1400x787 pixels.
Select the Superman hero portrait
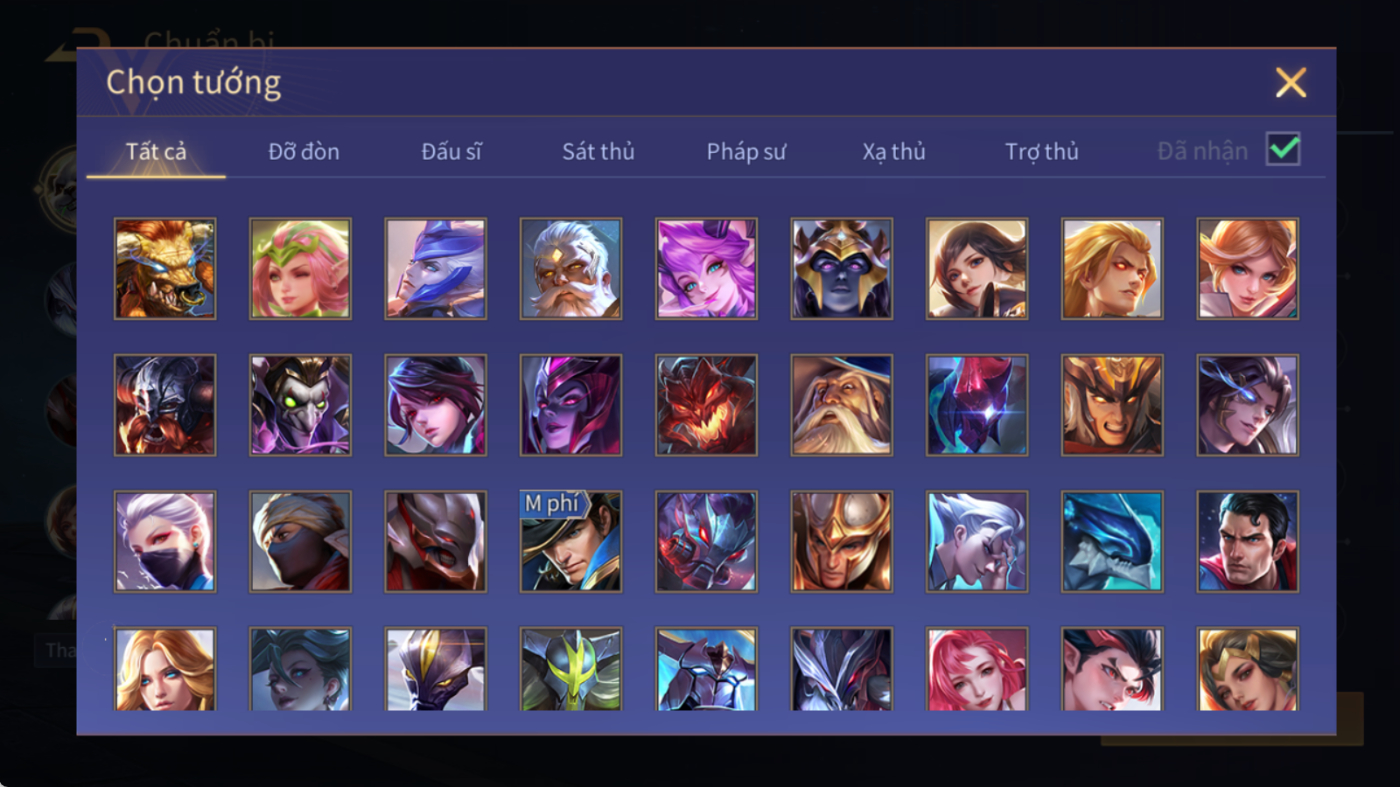tap(1247, 541)
